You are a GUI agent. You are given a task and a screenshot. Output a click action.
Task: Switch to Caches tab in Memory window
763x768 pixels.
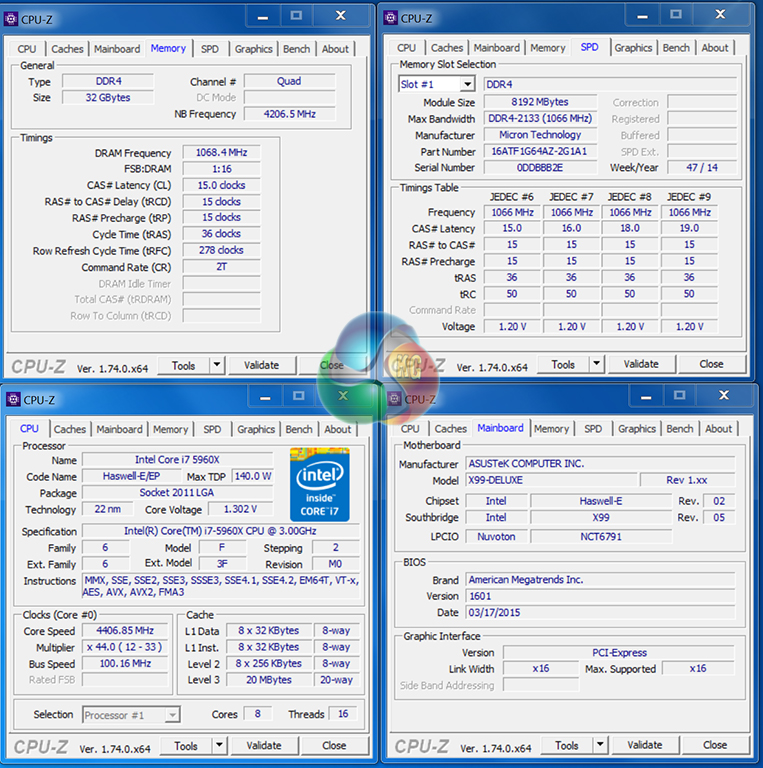coord(67,49)
